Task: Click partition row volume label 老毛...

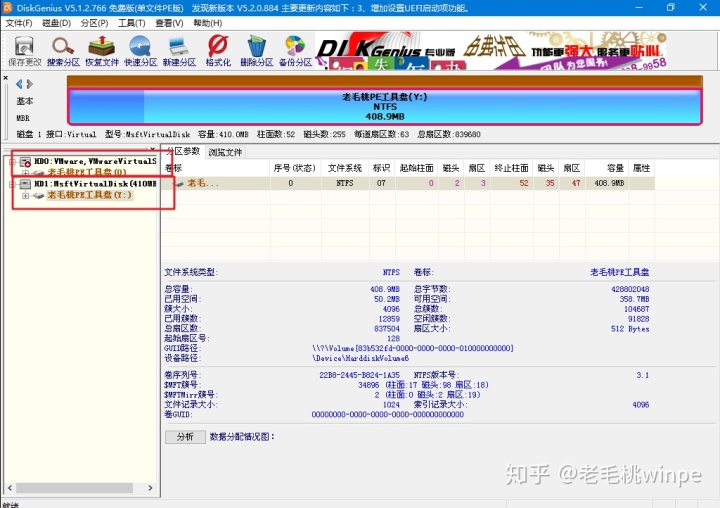Action: [x=203, y=183]
